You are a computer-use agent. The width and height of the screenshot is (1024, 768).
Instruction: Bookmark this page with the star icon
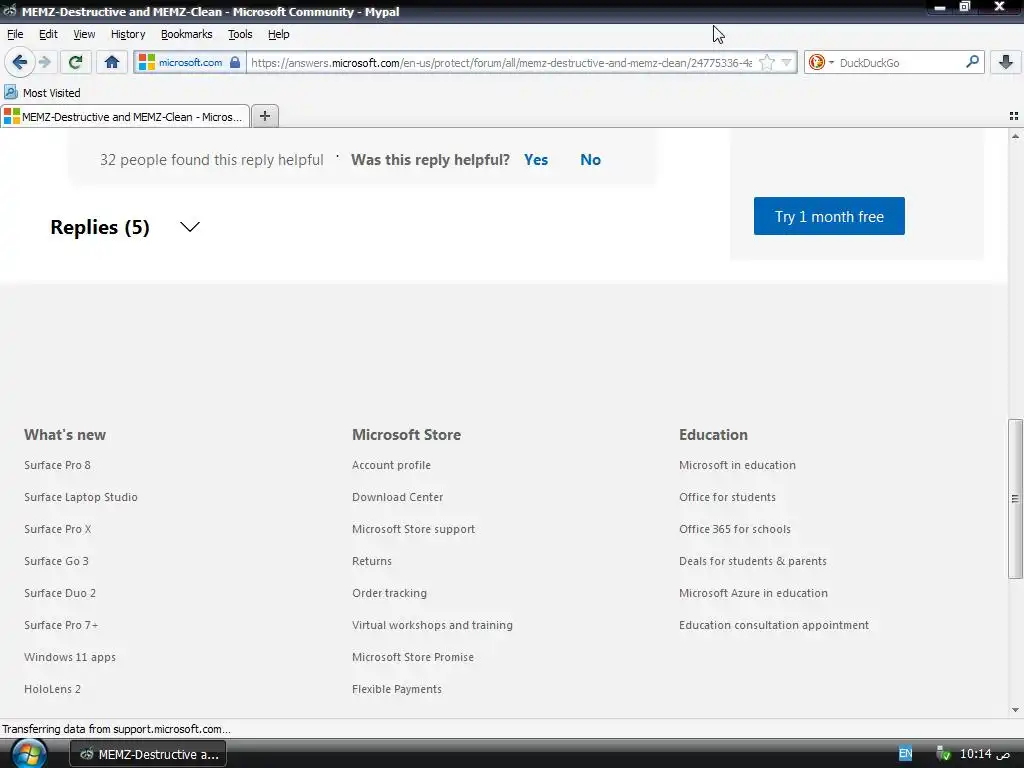click(767, 63)
